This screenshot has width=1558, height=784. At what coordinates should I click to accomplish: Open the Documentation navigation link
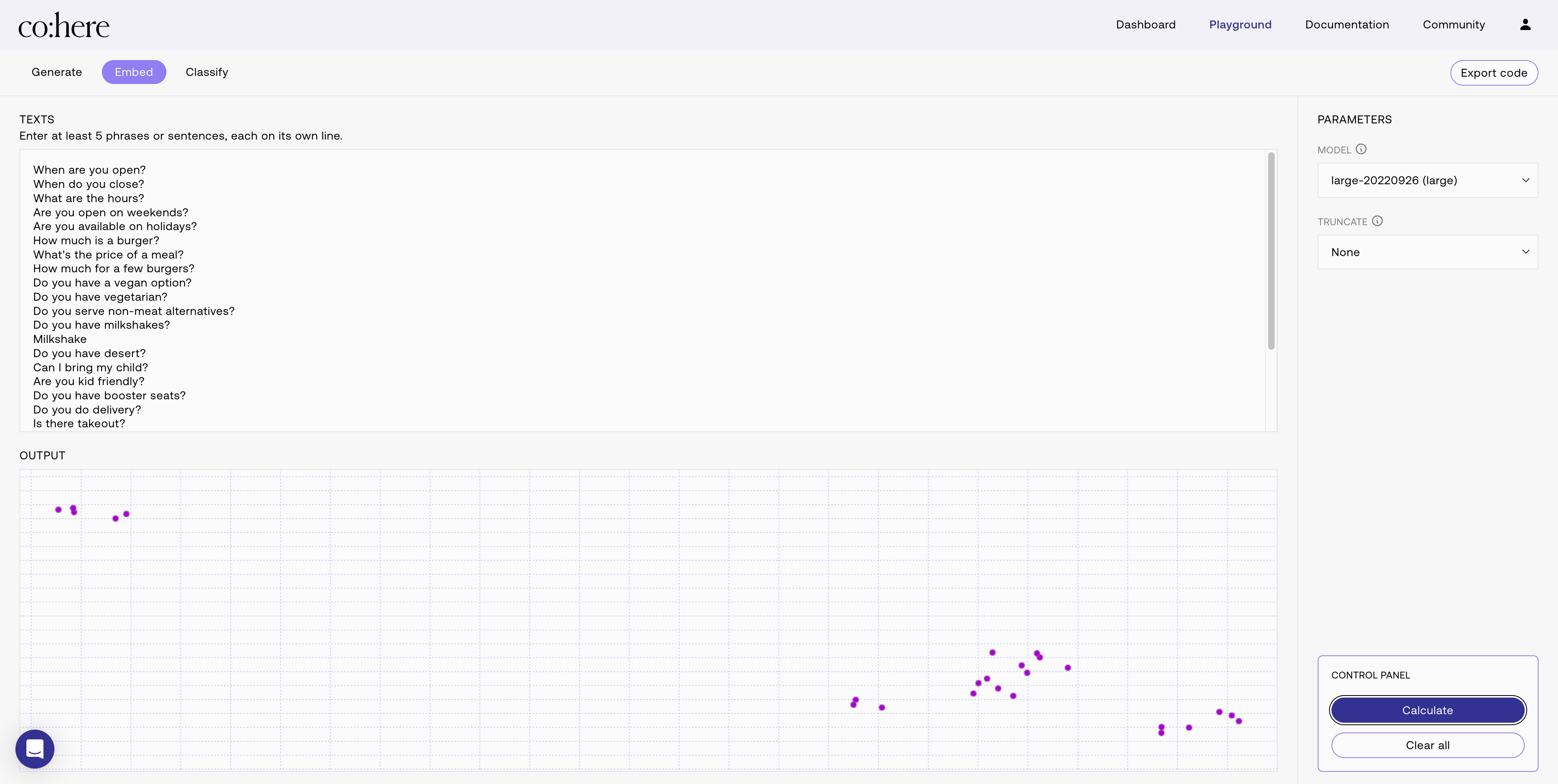coord(1347,25)
